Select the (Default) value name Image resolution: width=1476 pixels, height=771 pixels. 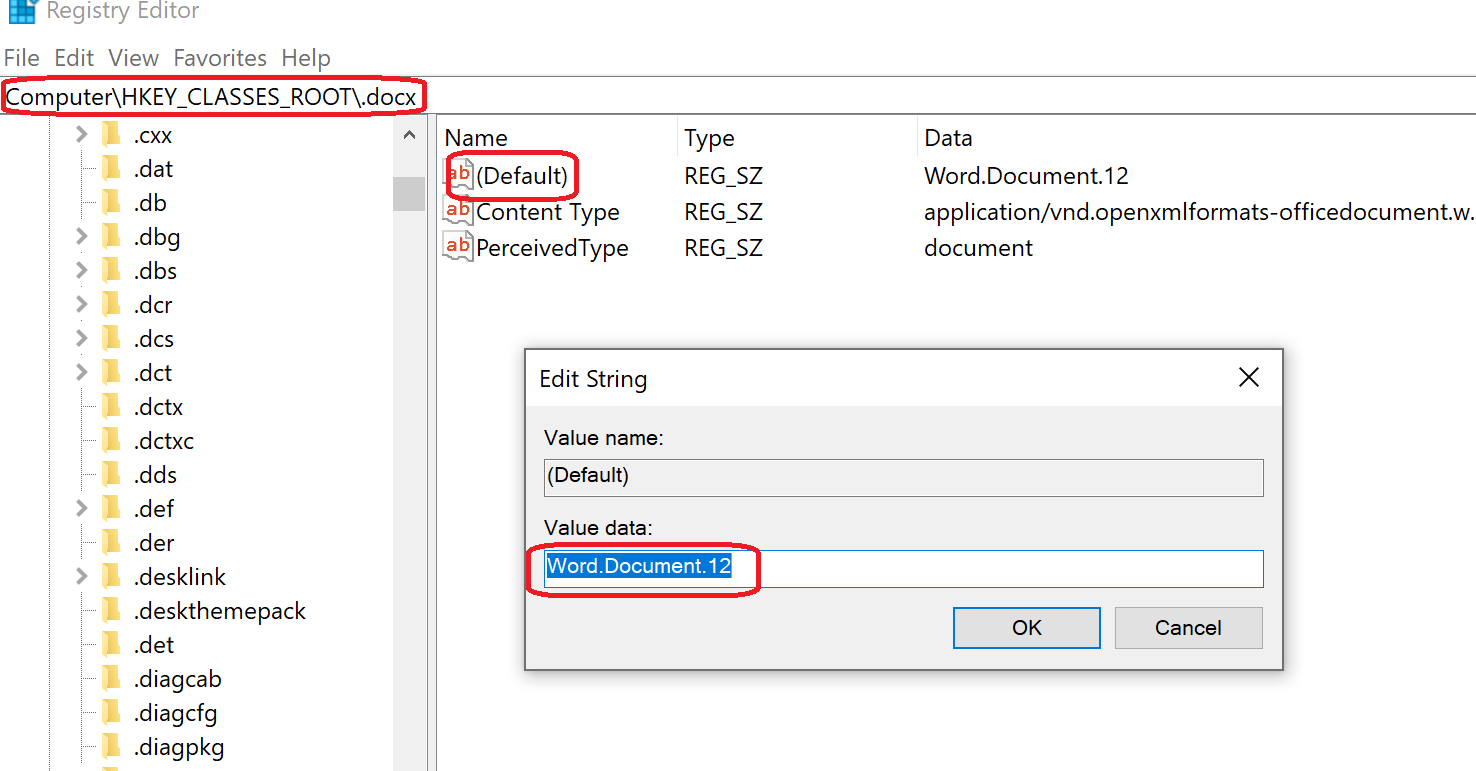click(x=522, y=176)
